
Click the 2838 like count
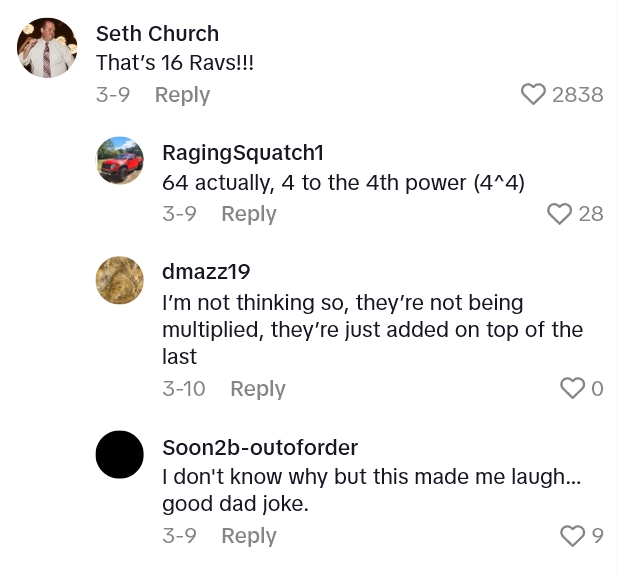point(578,94)
